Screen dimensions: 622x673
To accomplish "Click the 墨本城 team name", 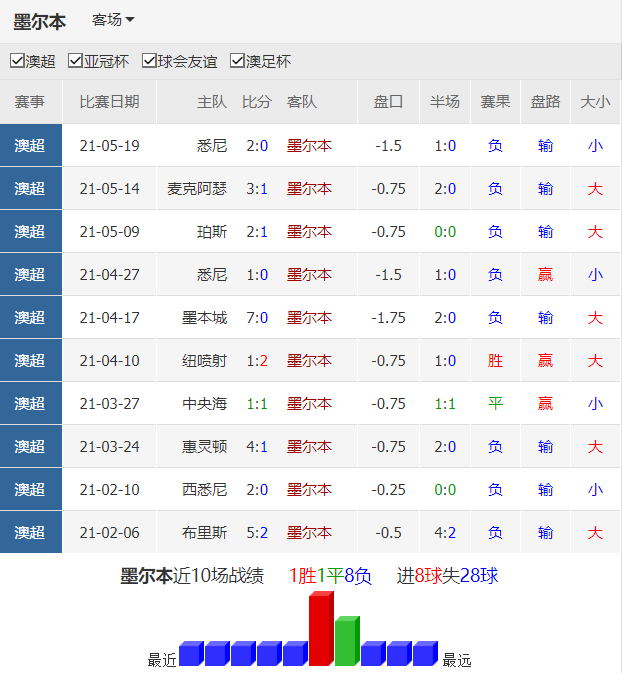I will [x=204, y=318].
